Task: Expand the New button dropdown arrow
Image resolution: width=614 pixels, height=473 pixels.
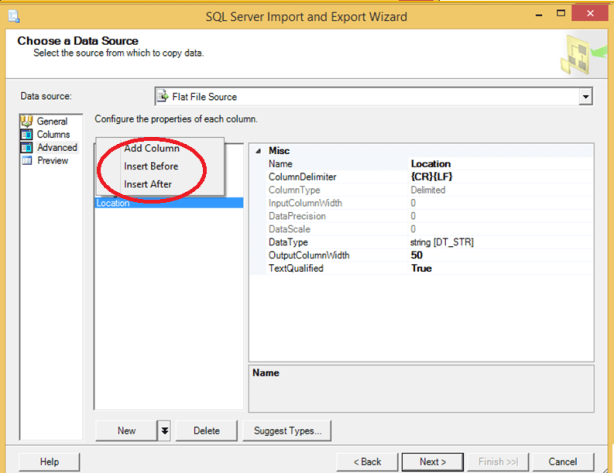Action: (x=164, y=431)
